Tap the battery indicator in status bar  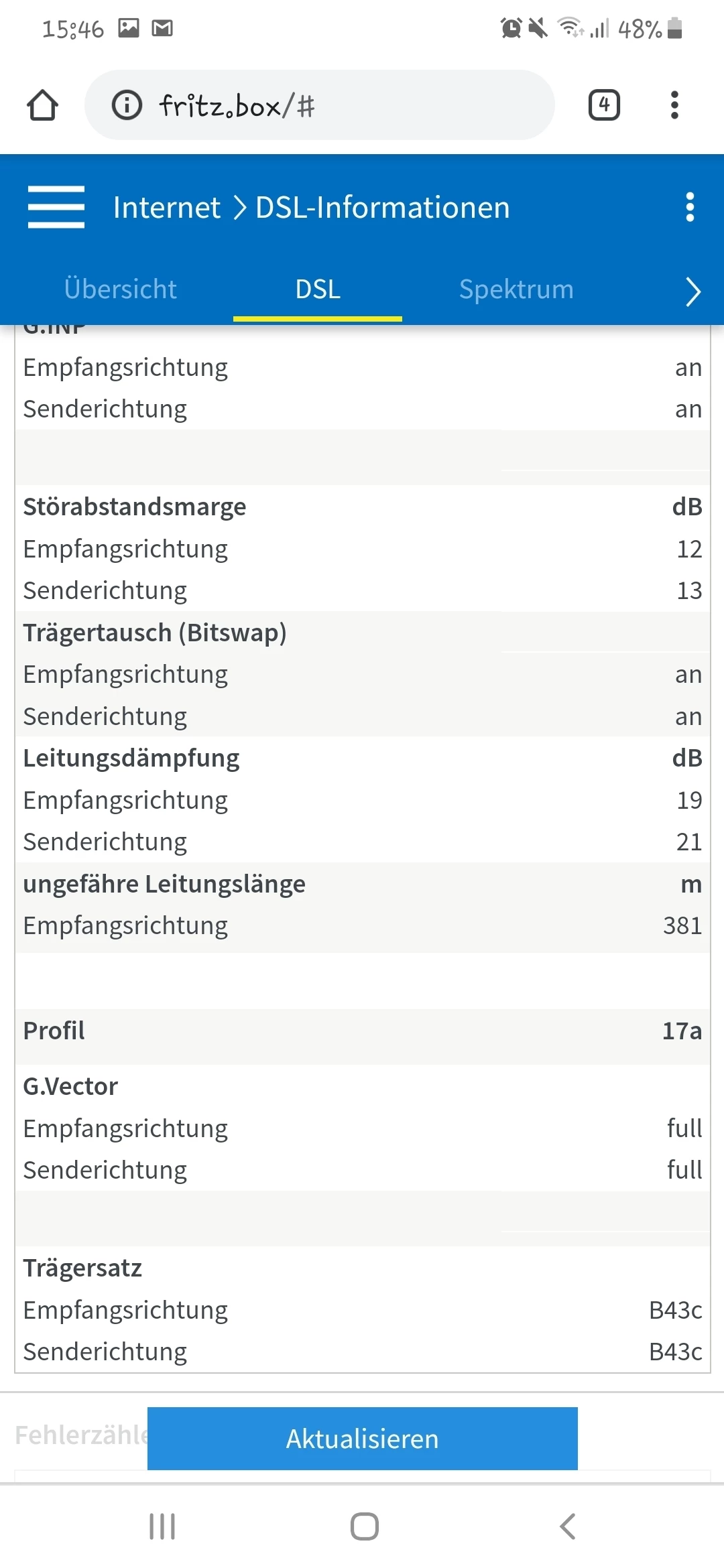coord(675,28)
